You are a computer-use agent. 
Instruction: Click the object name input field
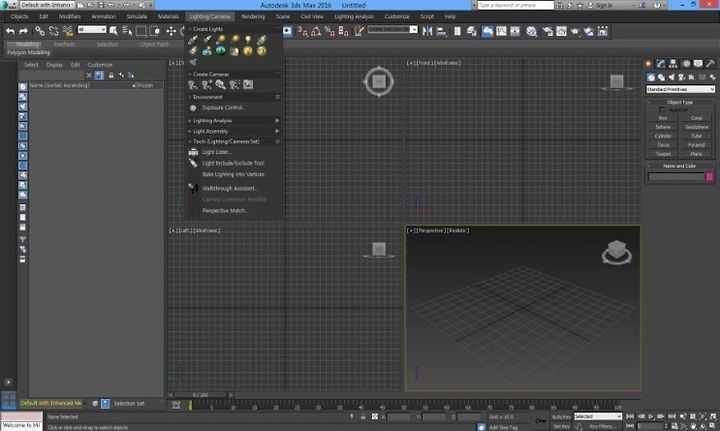(676, 177)
